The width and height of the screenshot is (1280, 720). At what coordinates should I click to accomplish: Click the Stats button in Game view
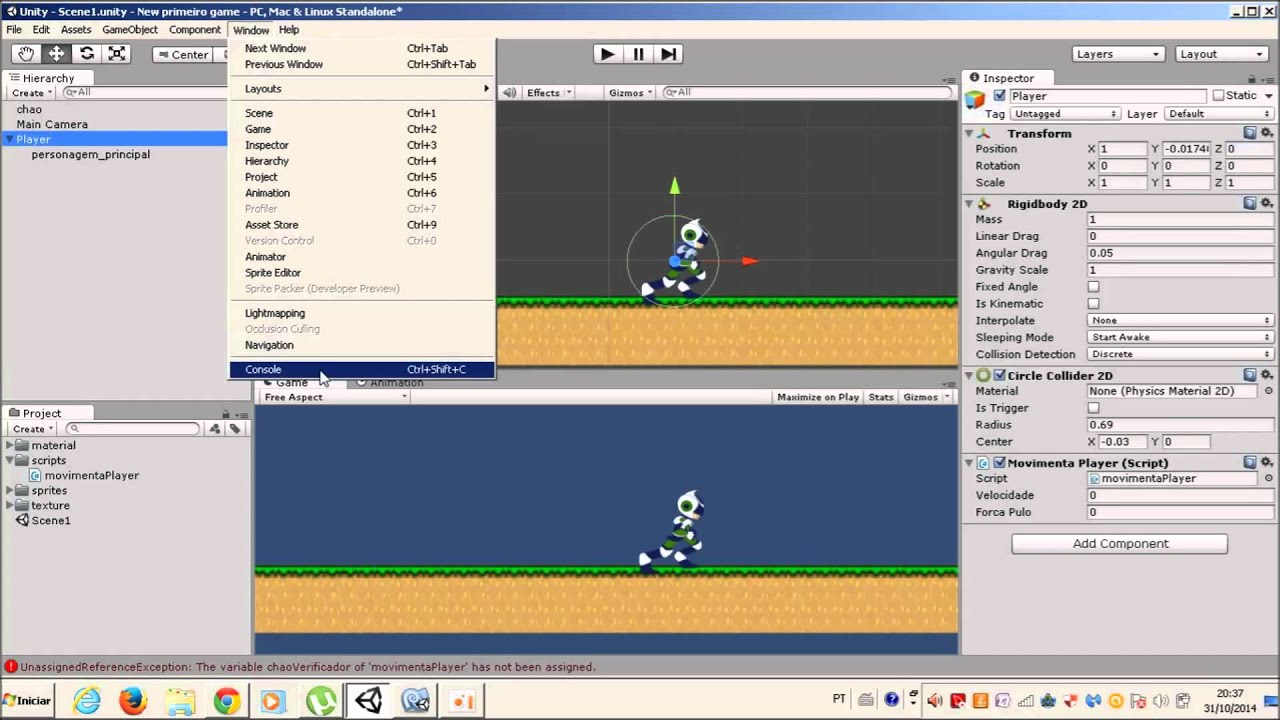pos(881,397)
